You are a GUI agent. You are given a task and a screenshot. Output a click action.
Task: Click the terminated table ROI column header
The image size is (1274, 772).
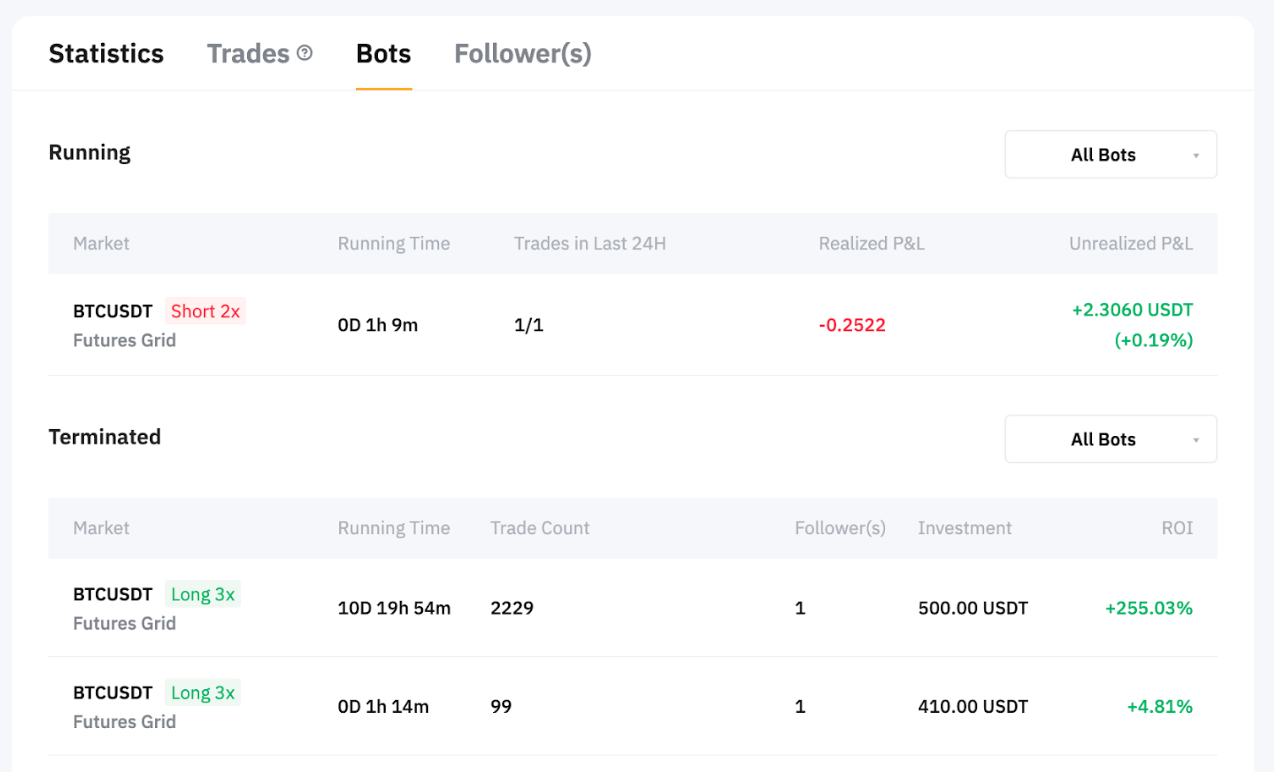pyautogui.click(x=1177, y=528)
